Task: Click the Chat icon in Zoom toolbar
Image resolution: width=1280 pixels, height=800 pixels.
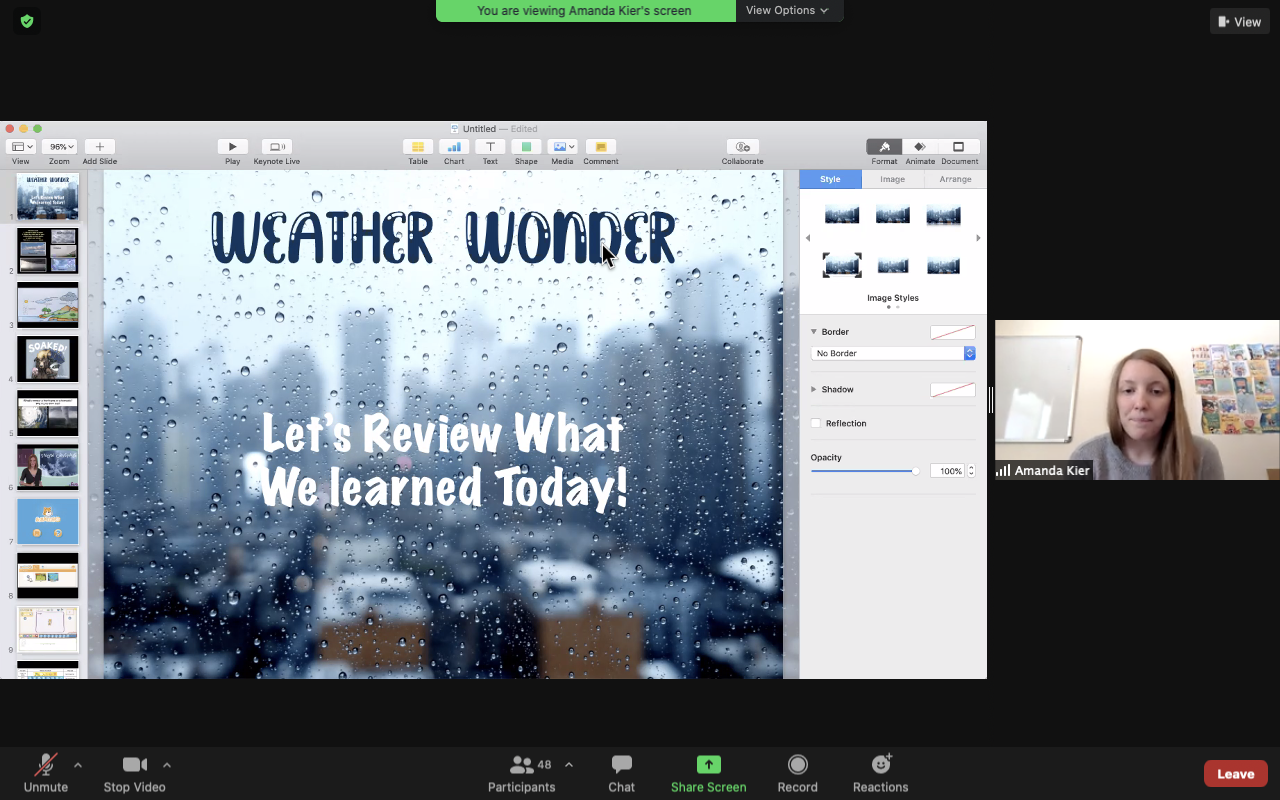Action: point(621,765)
